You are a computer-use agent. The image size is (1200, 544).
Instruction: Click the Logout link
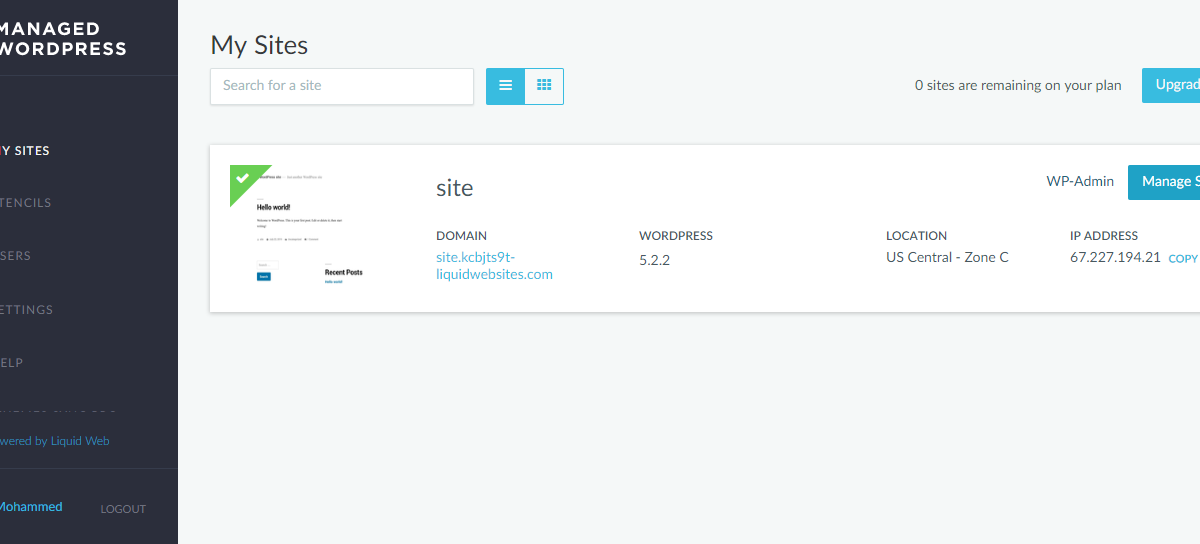click(x=123, y=509)
